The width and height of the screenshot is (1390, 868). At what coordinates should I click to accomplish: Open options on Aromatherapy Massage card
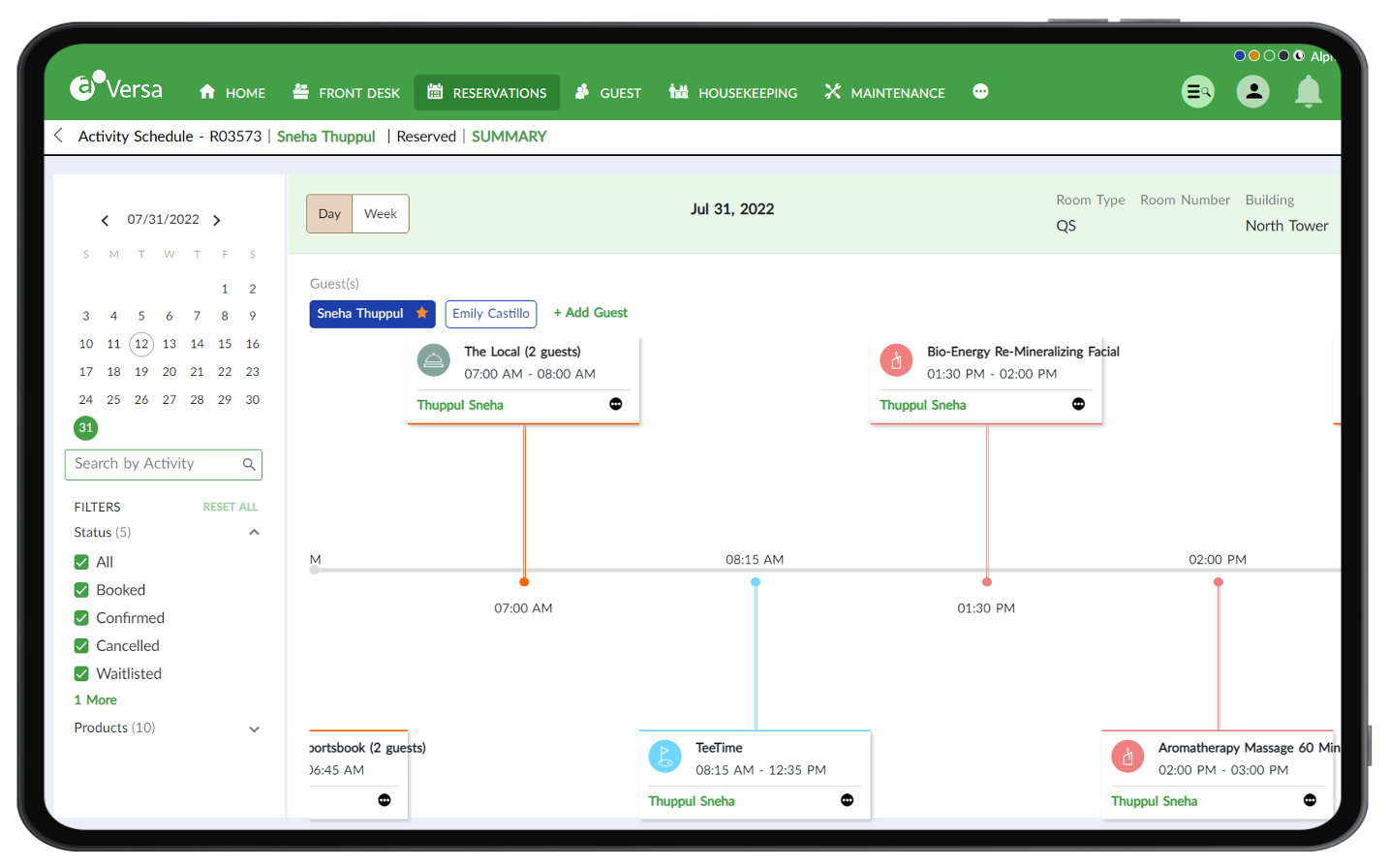tap(1311, 800)
